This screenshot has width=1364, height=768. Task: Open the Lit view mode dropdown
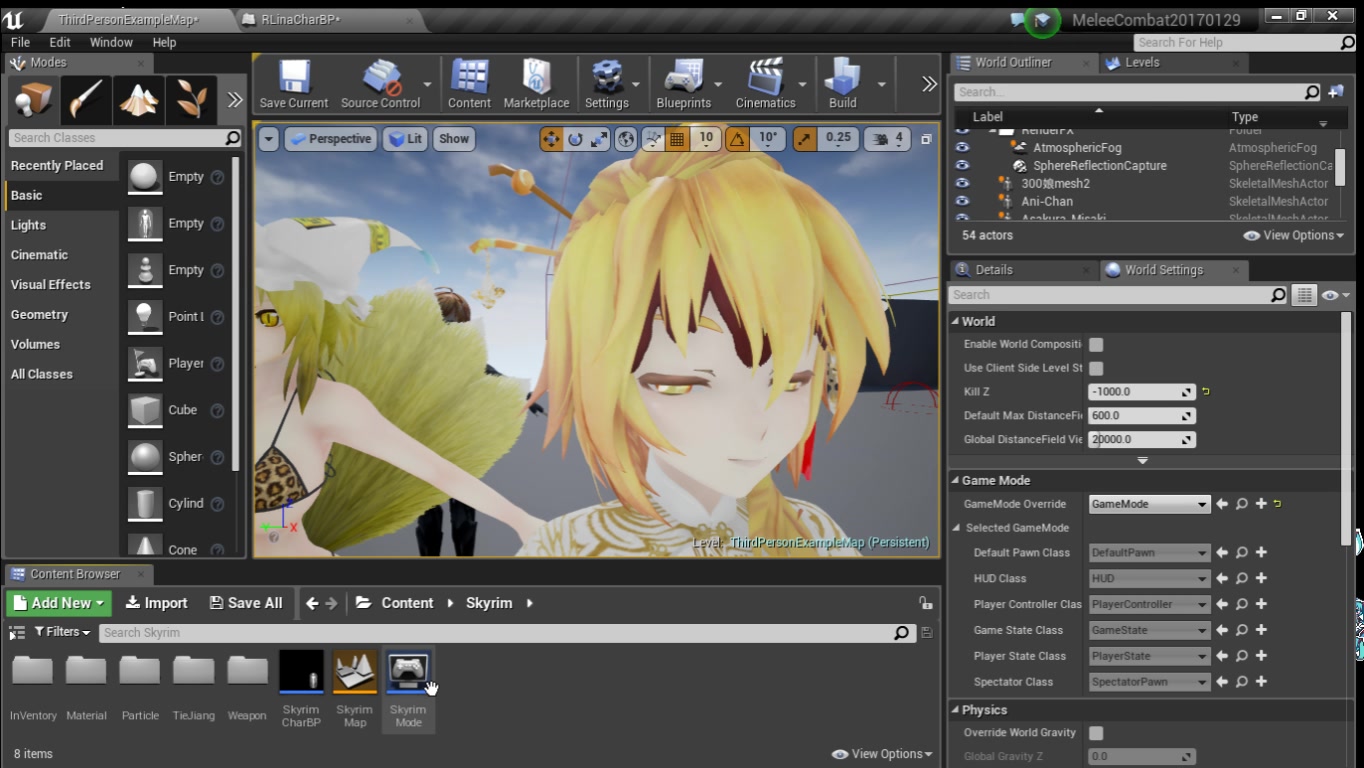pyautogui.click(x=406, y=139)
